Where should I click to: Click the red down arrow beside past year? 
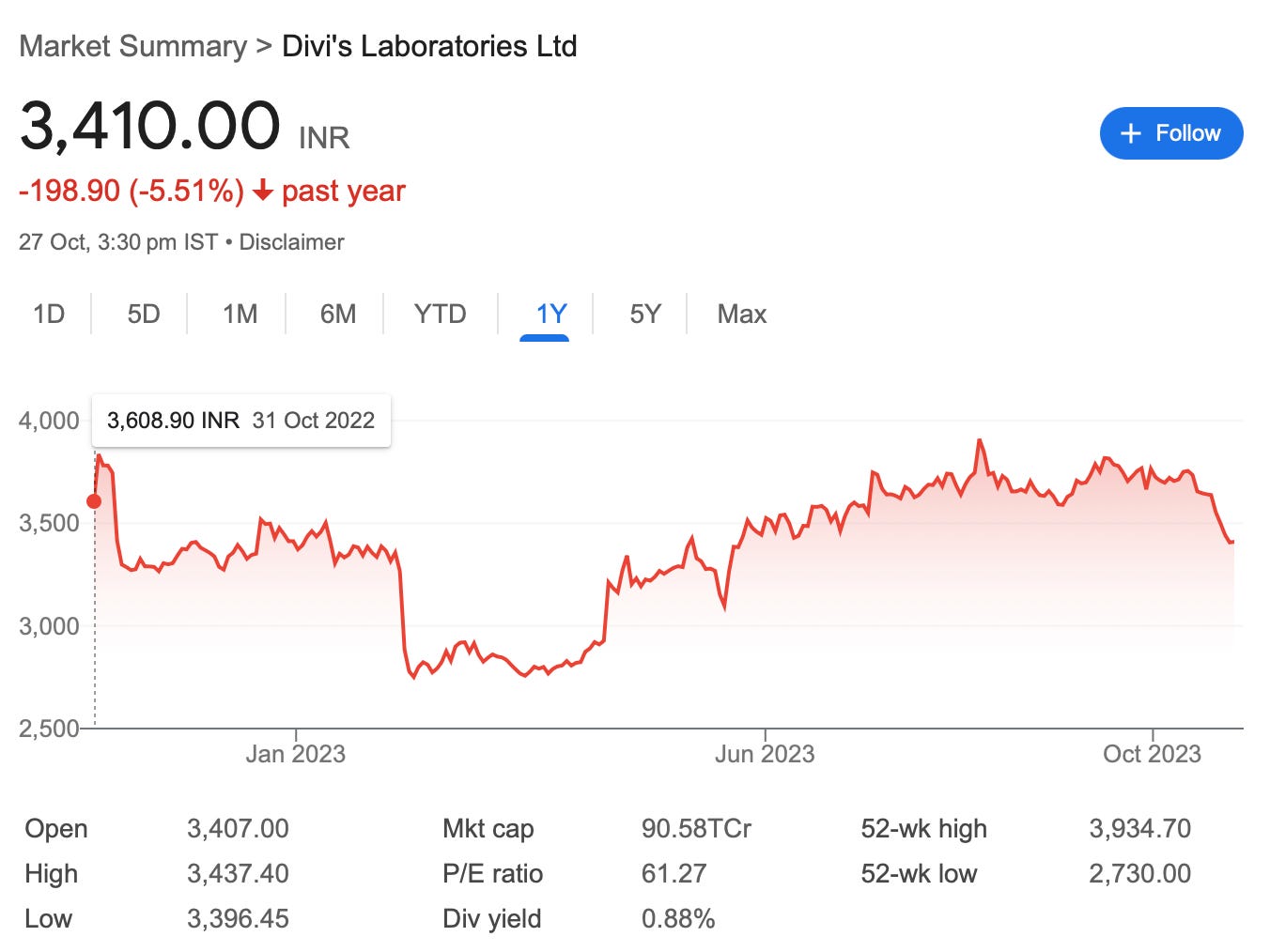point(263,191)
